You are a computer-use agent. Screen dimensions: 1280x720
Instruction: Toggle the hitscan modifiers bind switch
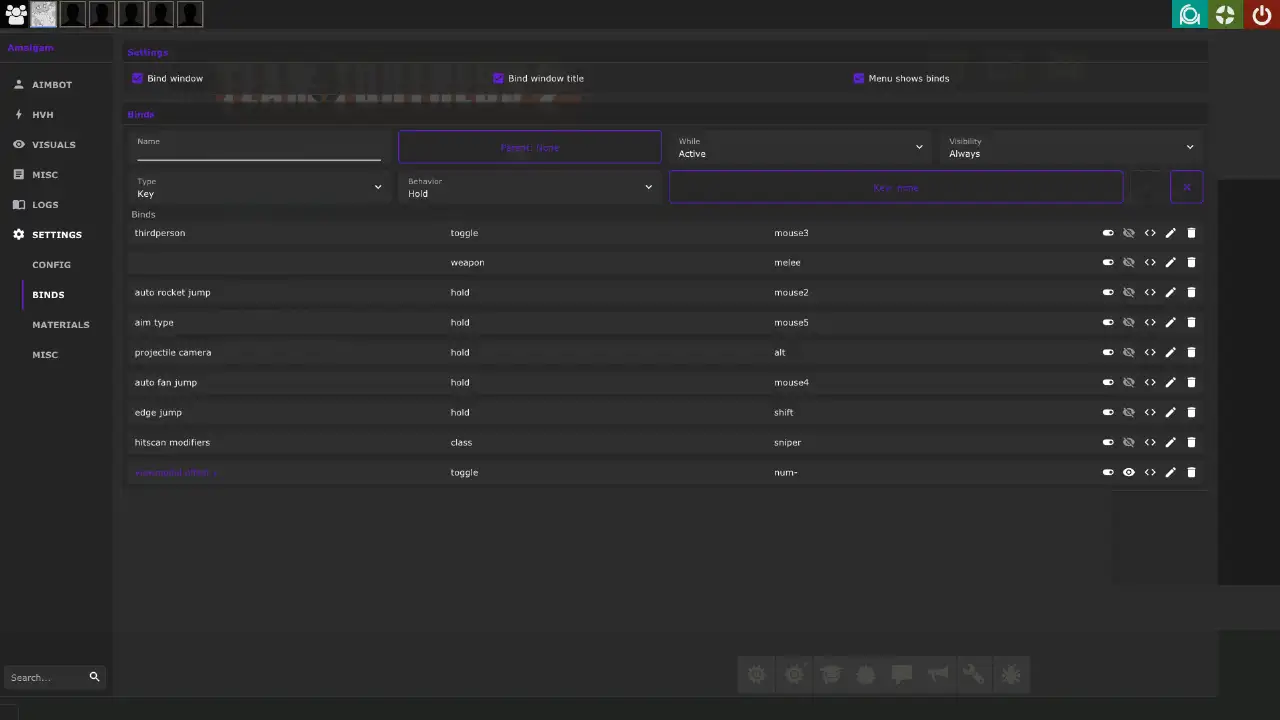coord(1108,443)
